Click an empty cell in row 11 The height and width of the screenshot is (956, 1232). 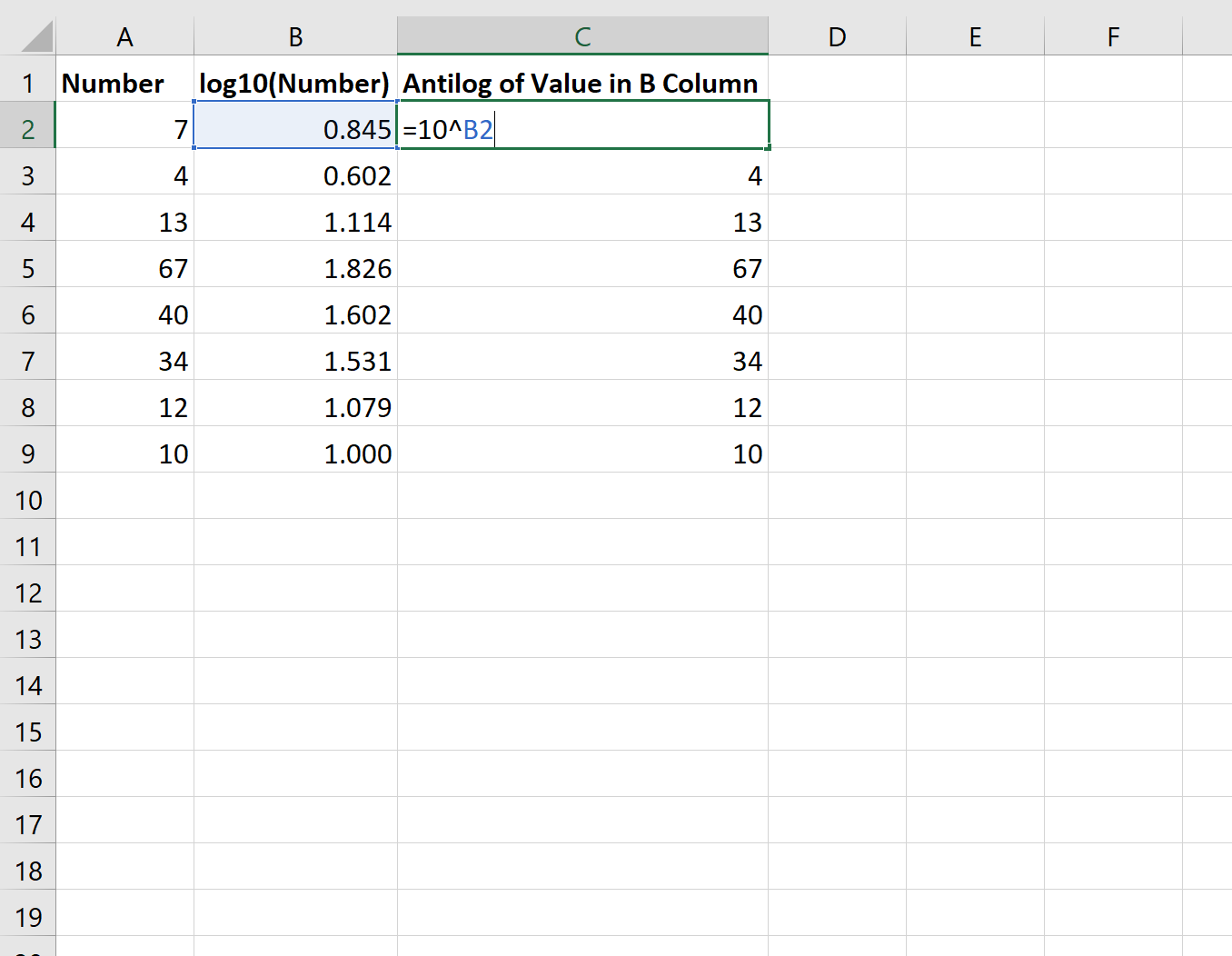point(582,545)
